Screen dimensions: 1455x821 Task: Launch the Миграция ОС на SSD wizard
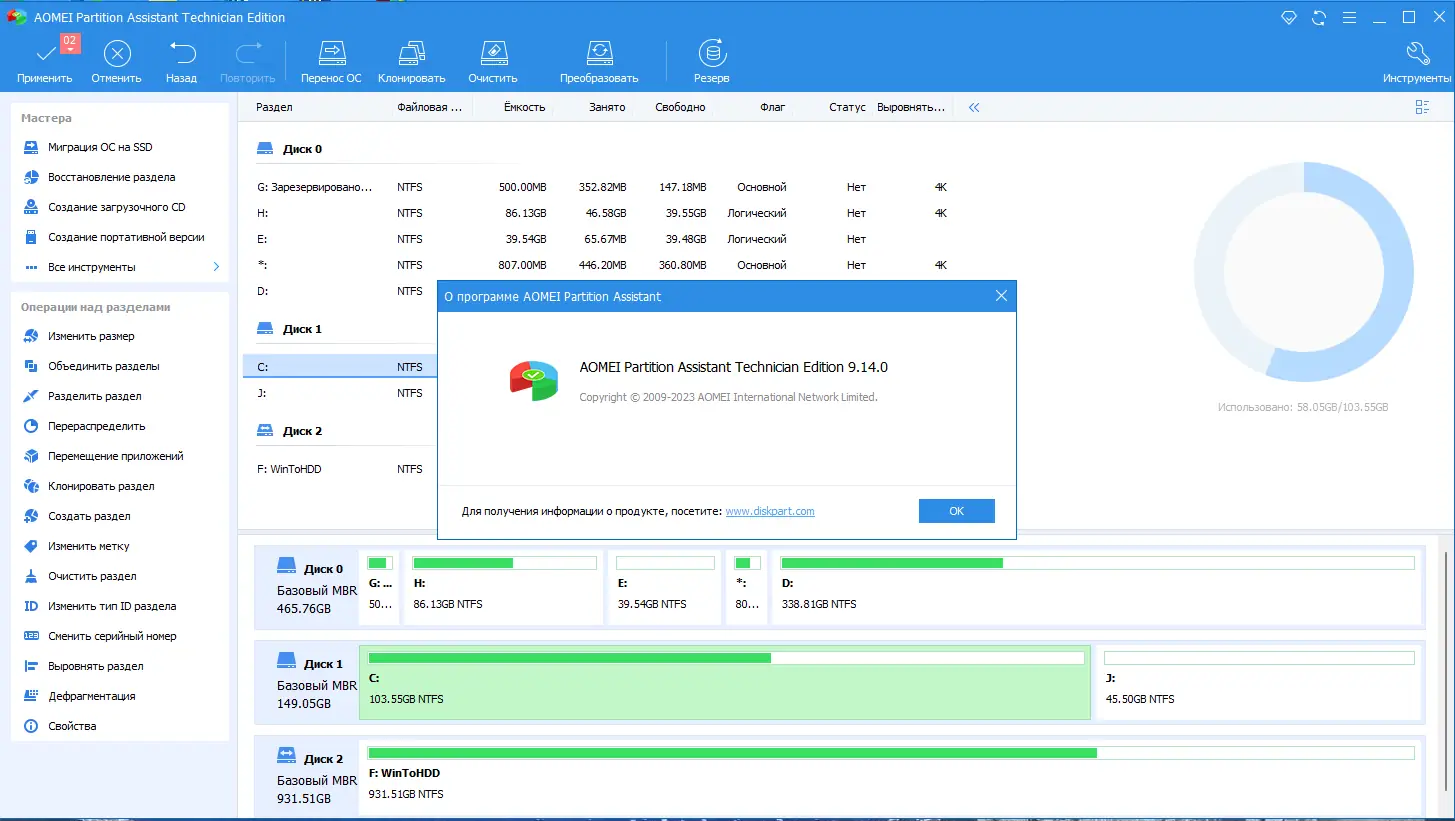point(100,147)
